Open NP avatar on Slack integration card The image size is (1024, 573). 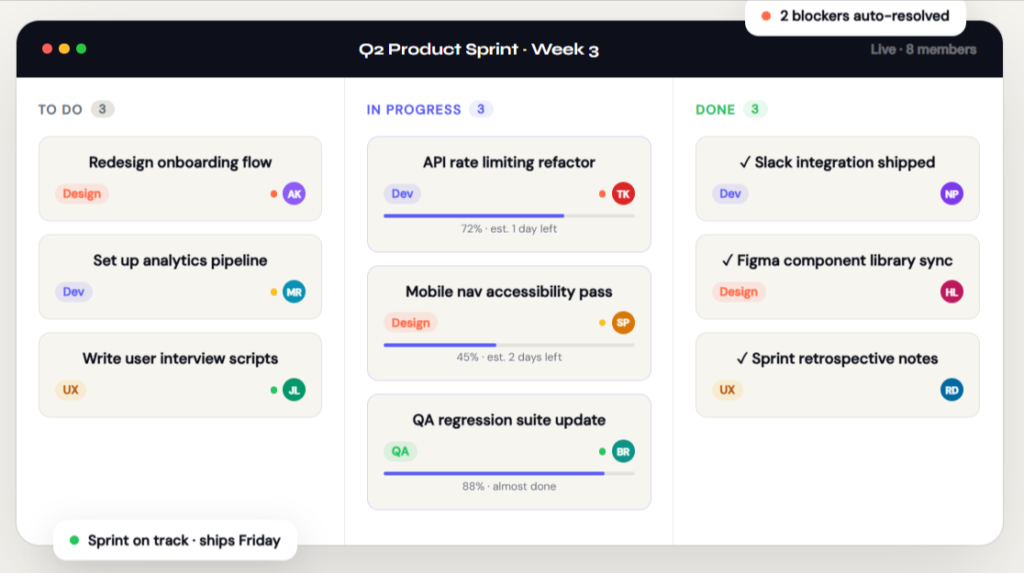click(x=952, y=194)
